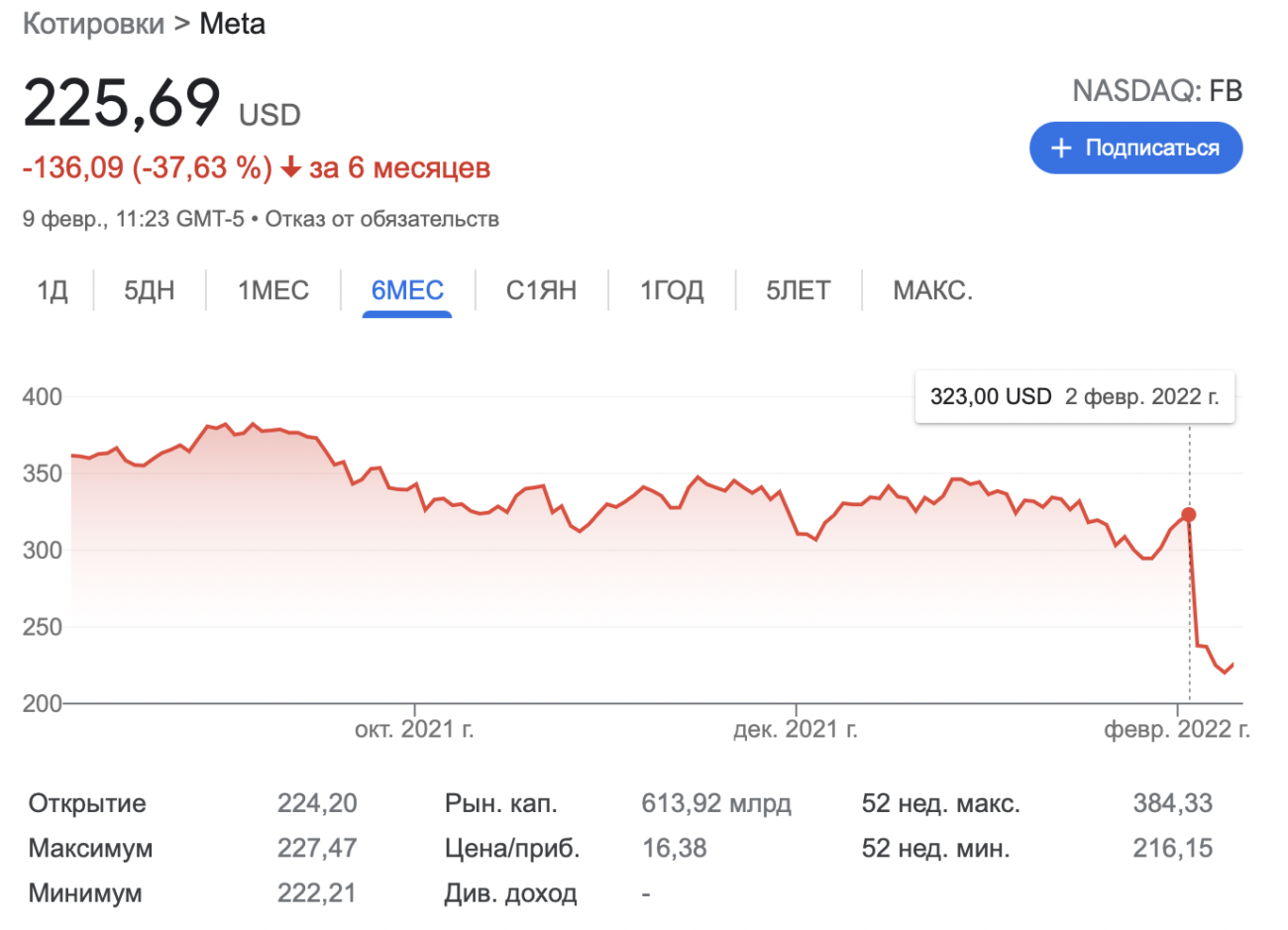Click the red data point on chart
This screenshot has height=930, width=1288.
[x=1189, y=515]
